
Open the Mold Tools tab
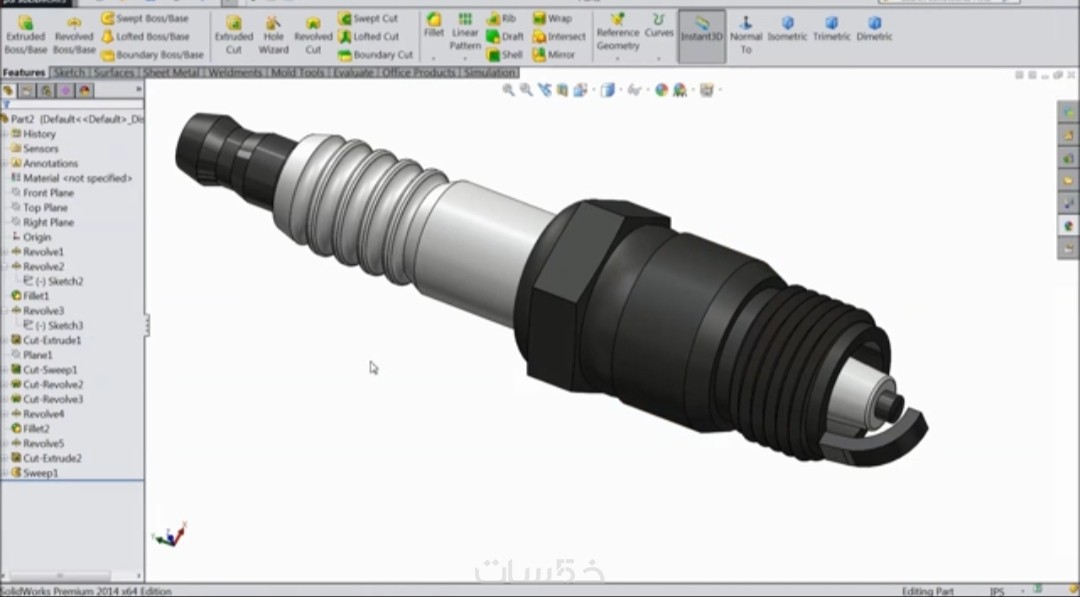[x=298, y=72]
